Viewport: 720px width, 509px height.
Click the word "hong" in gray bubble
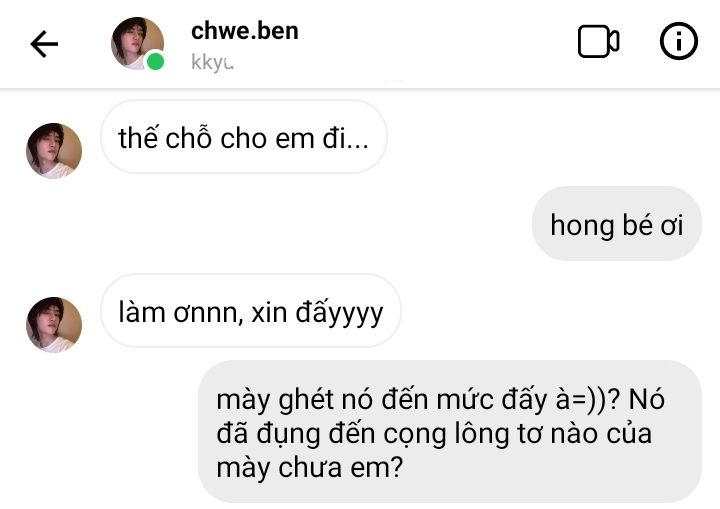(582, 225)
